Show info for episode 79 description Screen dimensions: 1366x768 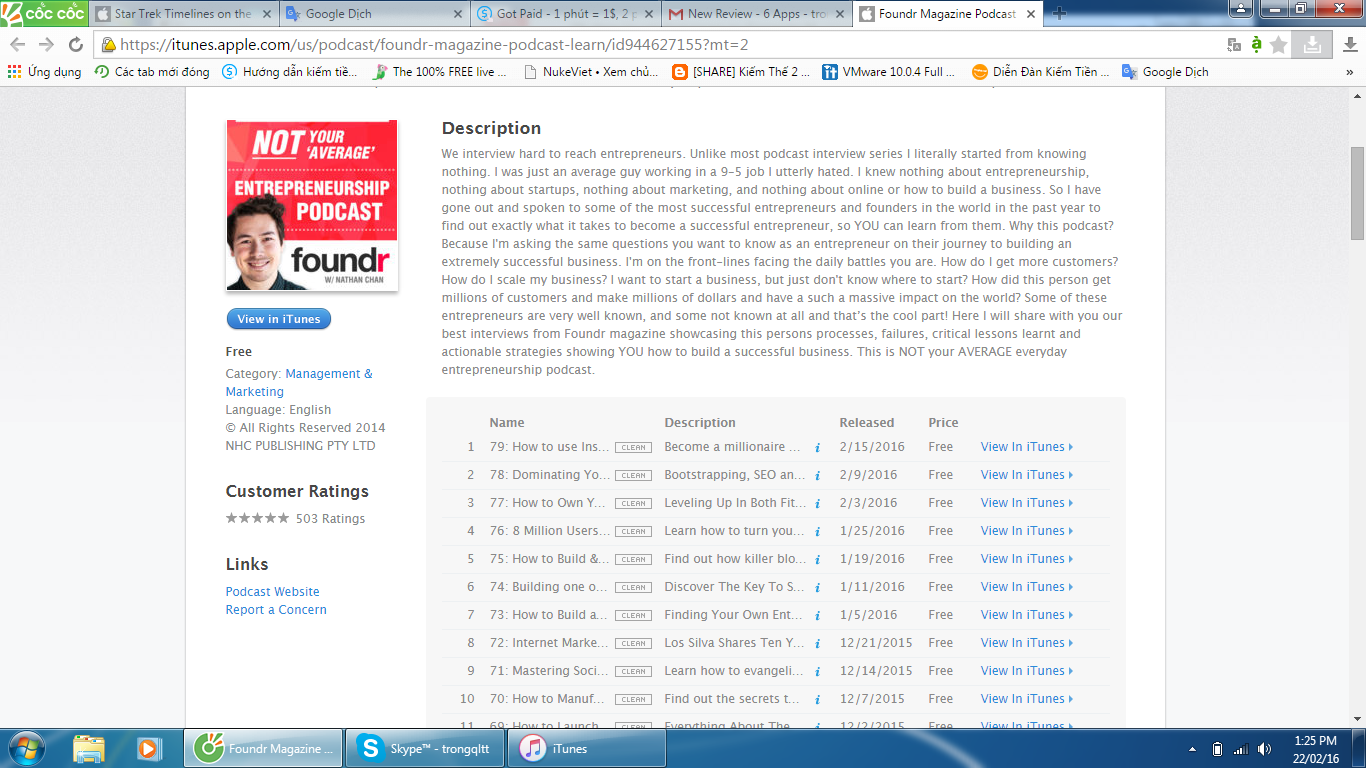817,448
